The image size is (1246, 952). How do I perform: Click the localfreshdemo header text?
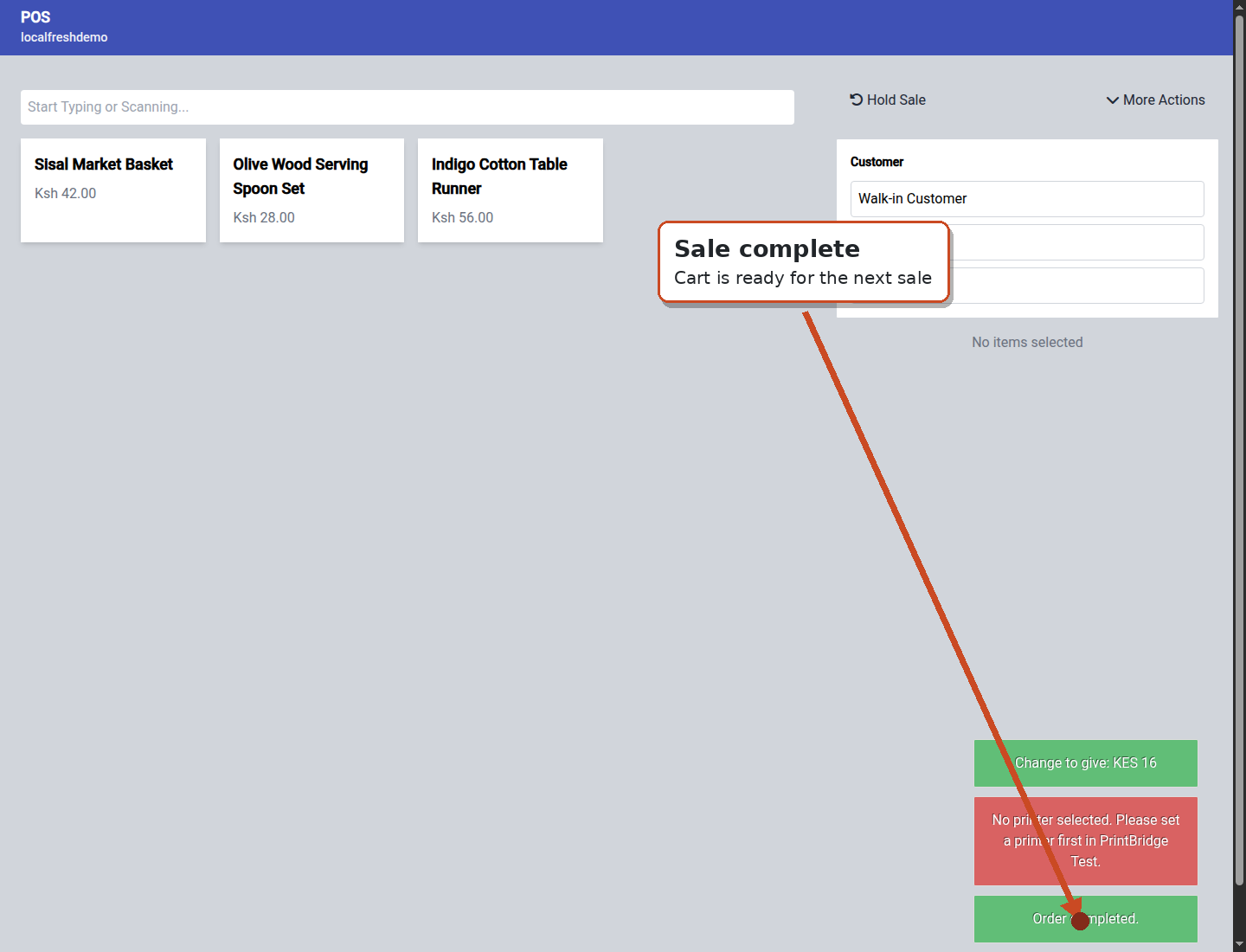[64, 37]
